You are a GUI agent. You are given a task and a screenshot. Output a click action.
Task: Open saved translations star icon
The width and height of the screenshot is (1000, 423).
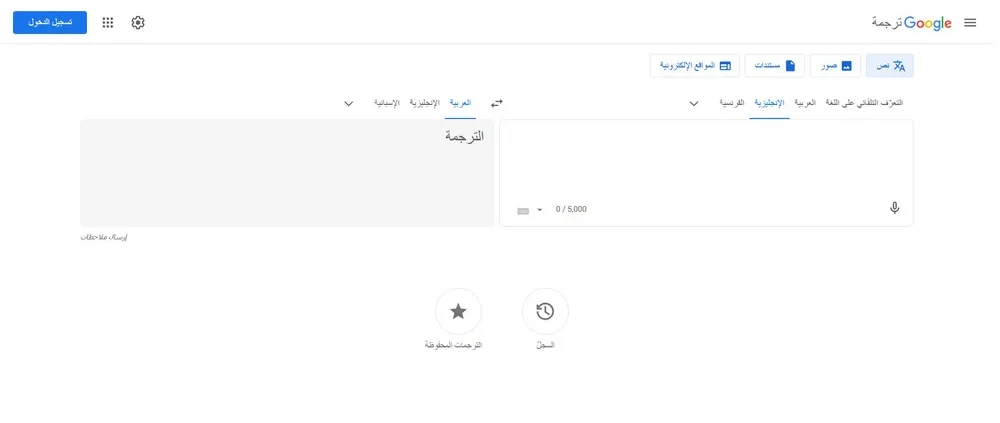[458, 312]
